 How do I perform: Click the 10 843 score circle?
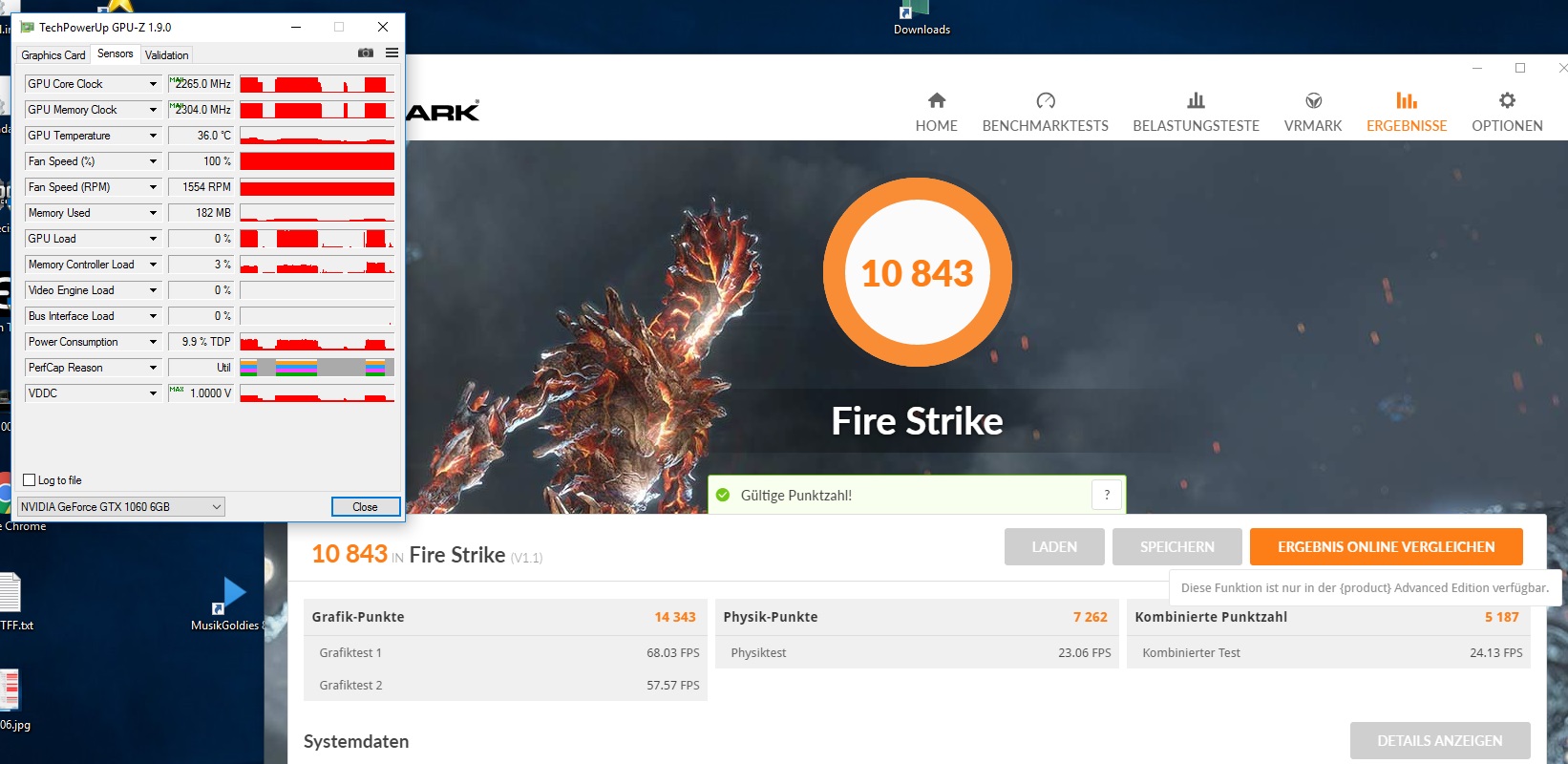918,273
